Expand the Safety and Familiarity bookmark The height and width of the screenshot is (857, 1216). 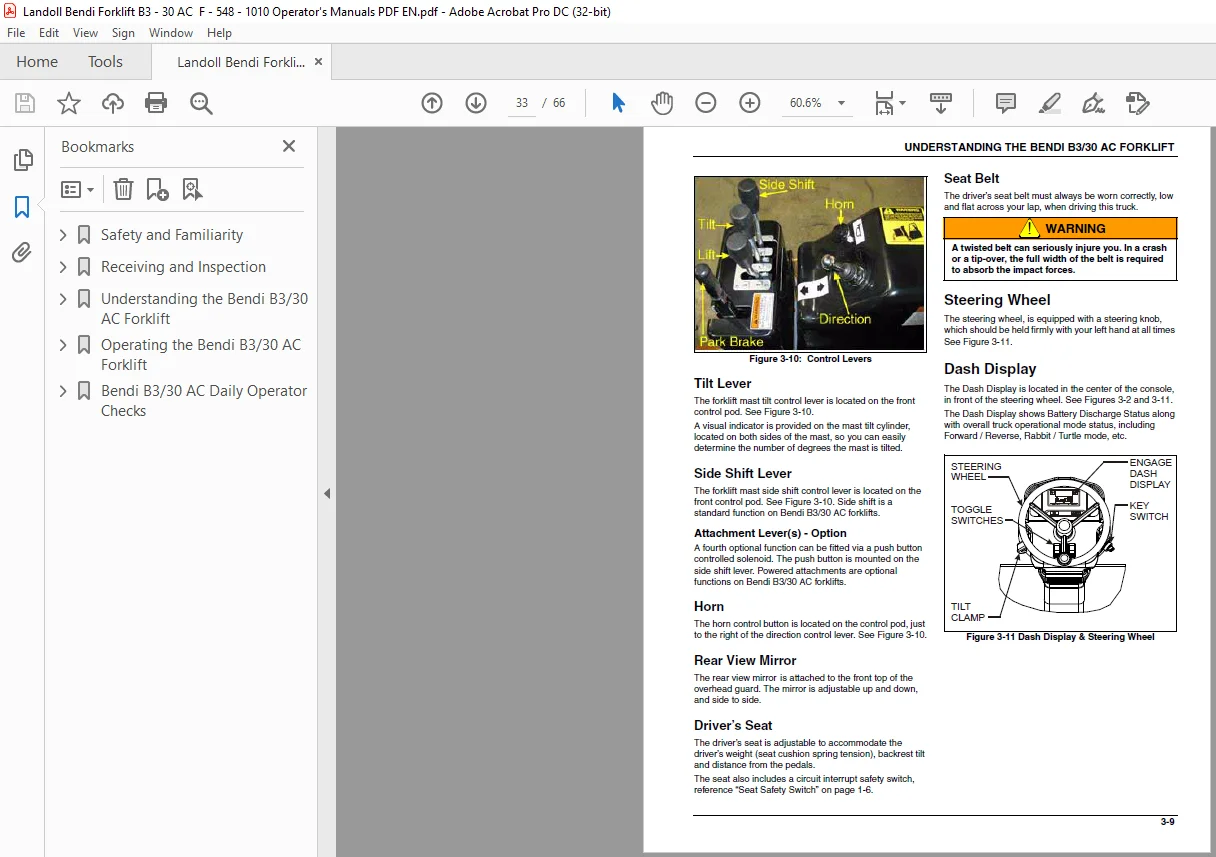coord(63,235)
